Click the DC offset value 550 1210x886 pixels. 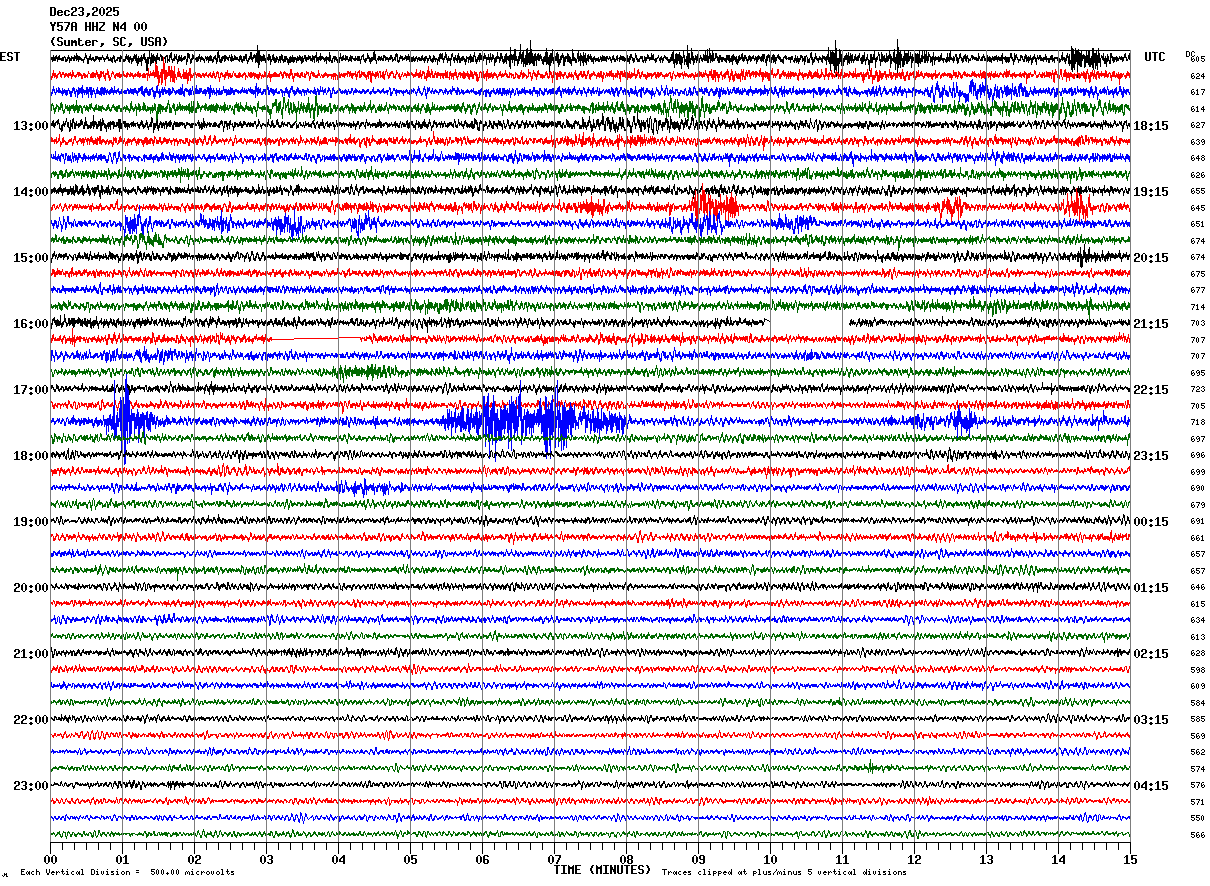pyautogui.click(x=1197, y=818)
